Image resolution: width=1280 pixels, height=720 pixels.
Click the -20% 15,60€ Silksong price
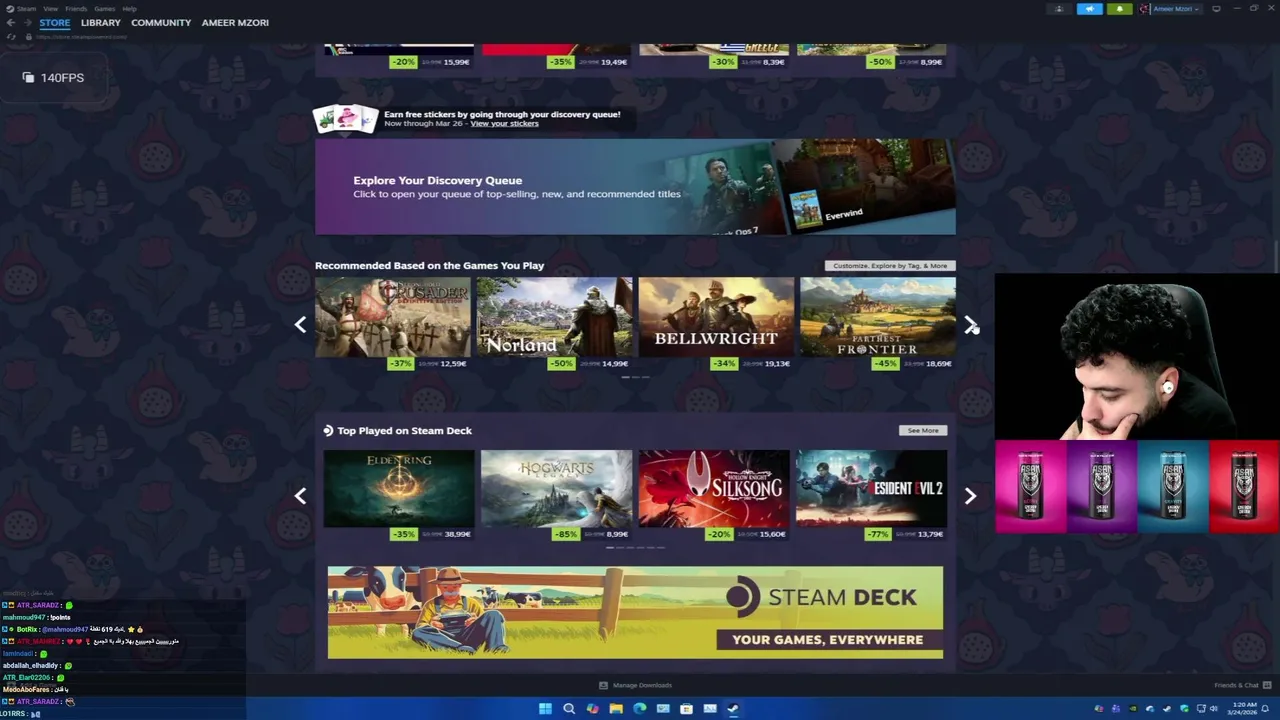[x=747, y=534]
